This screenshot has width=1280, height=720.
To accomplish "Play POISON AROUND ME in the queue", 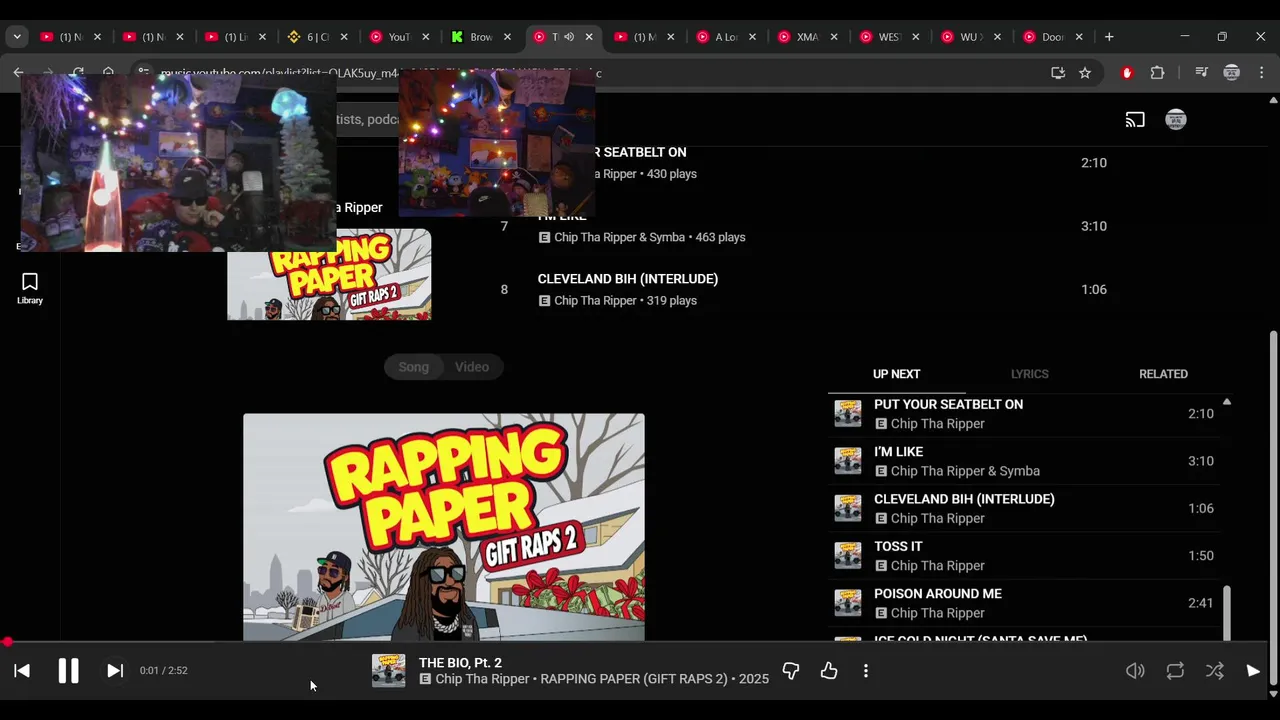I will pos(1024,603).
